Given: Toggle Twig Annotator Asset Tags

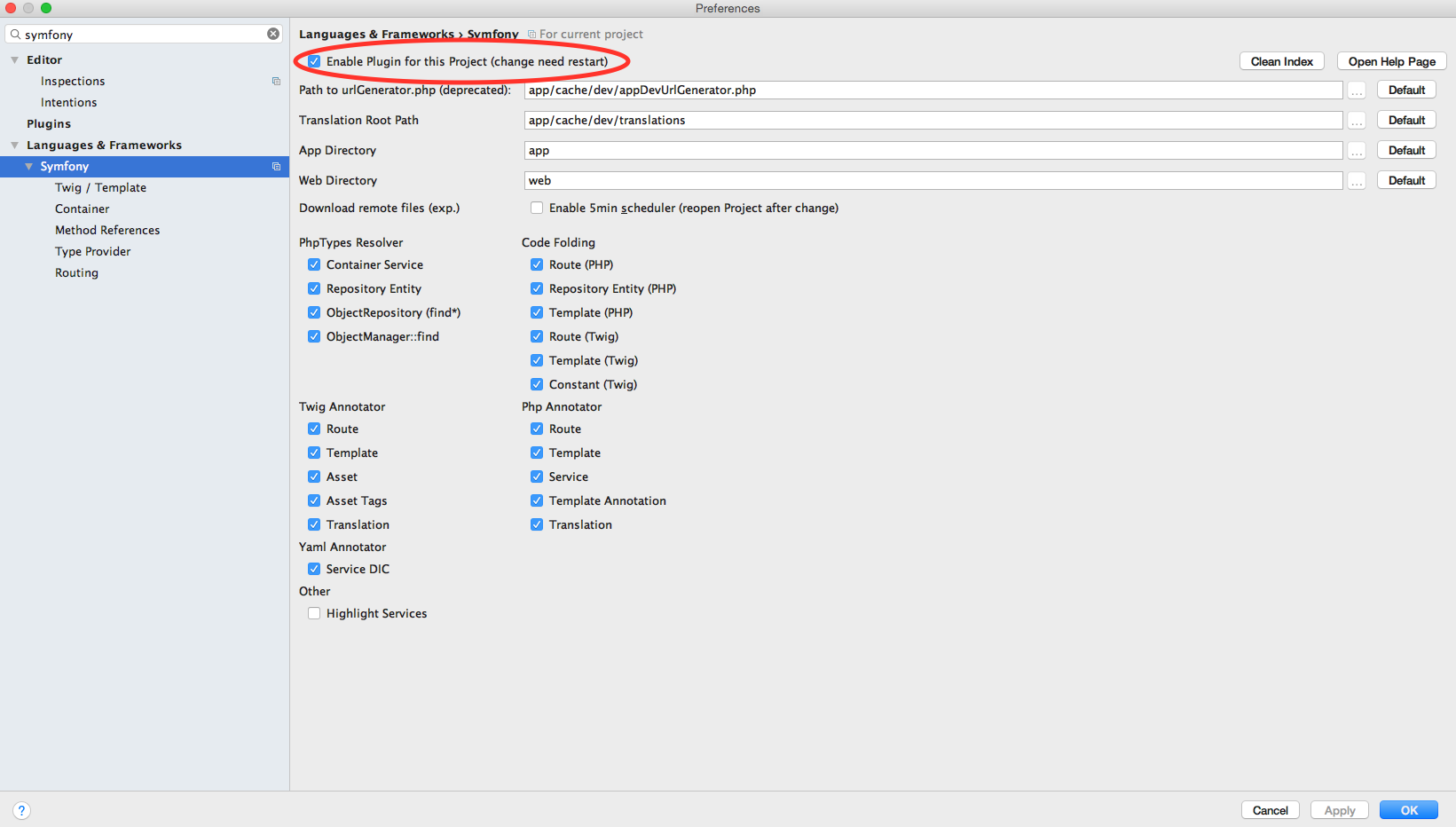Looking at the screenshot, I should coord(314,500).
